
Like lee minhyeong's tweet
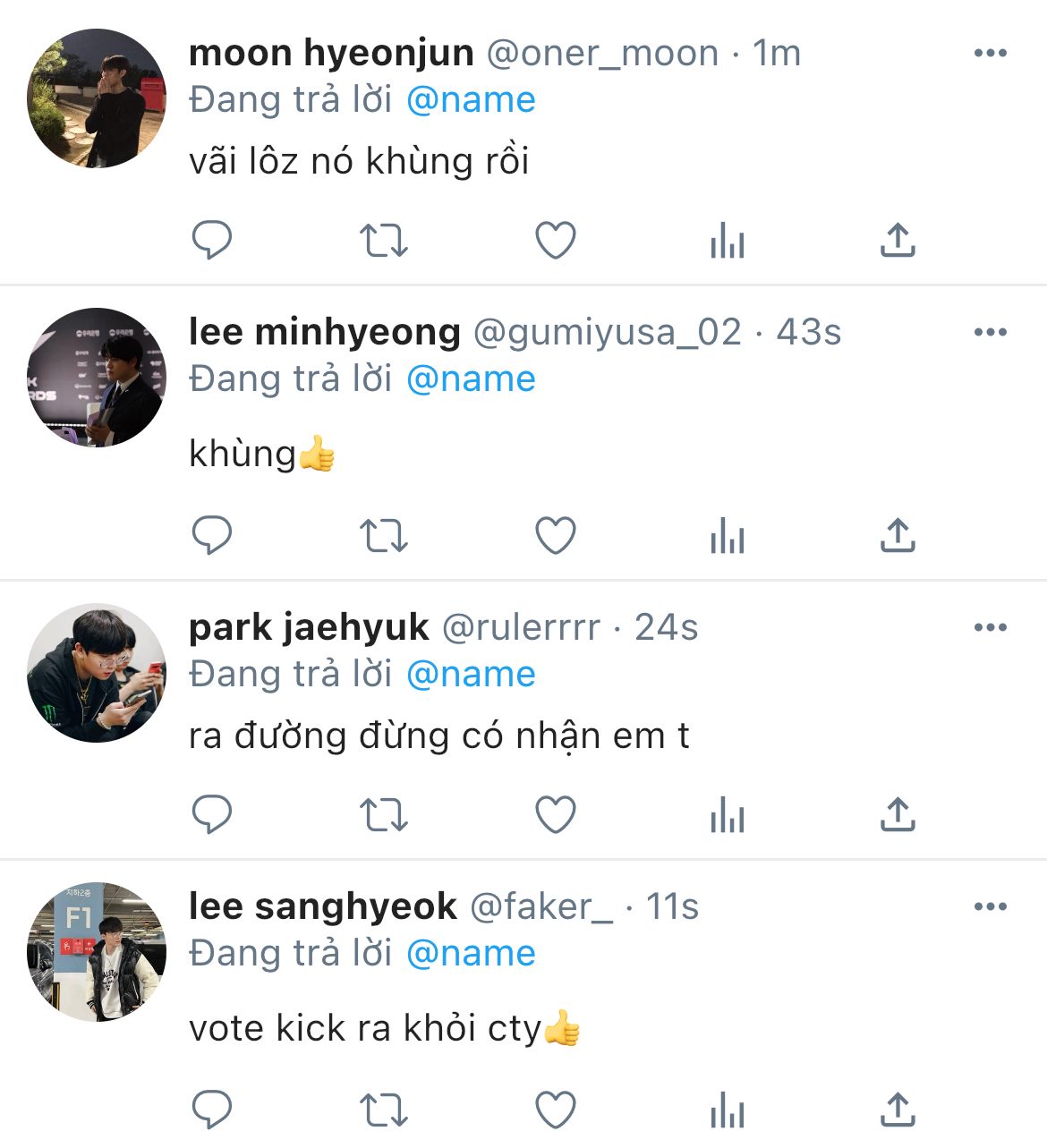[555, 536]
